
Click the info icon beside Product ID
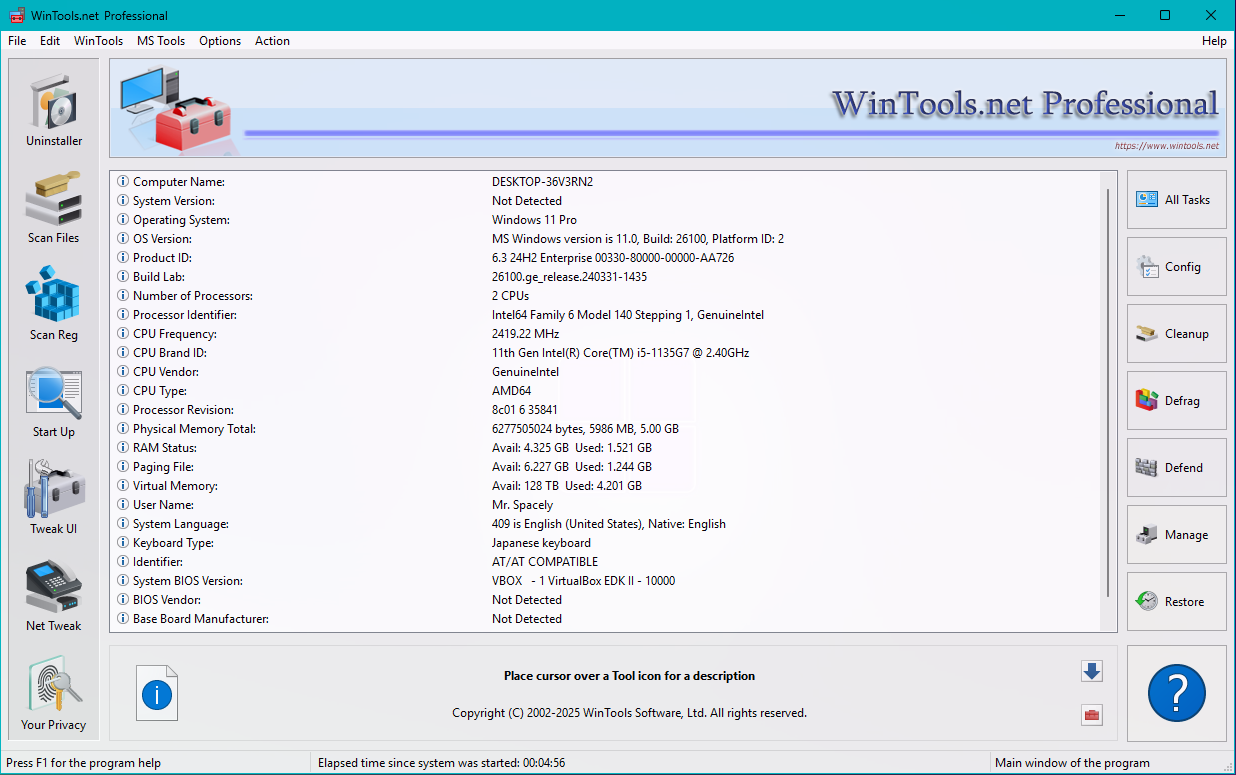[x=123, y=258]
